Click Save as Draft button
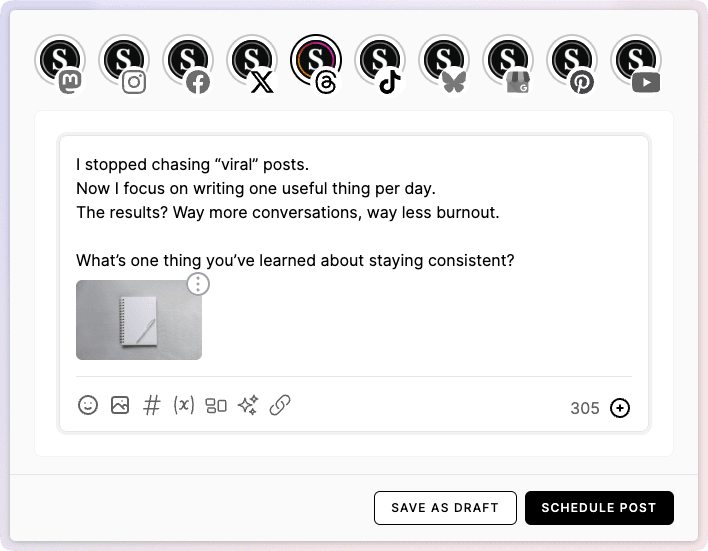The height and width of the screenshot is (551, 708). click(x=445, y=508)
